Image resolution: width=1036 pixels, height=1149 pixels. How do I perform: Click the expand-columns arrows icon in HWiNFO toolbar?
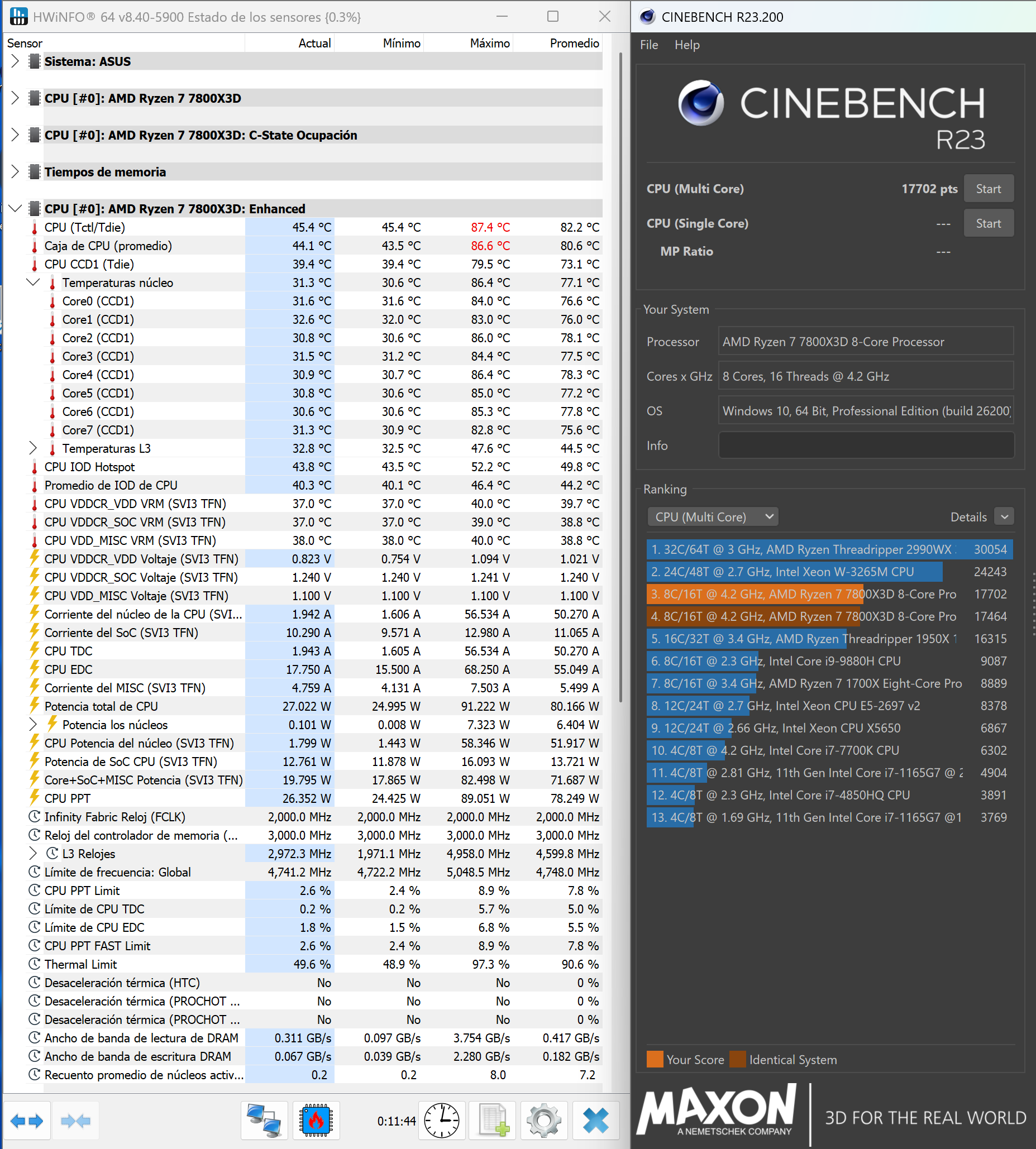[x=27, y=1121]
